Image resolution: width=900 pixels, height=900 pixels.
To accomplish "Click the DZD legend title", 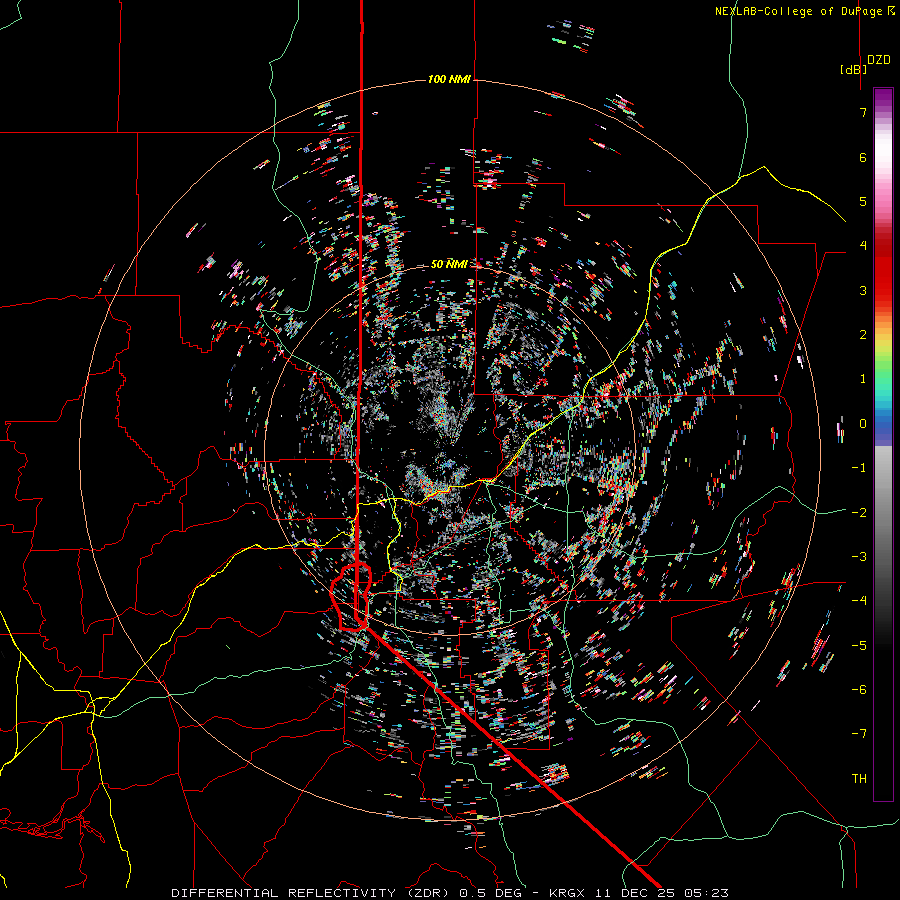I will click(879, 60).
